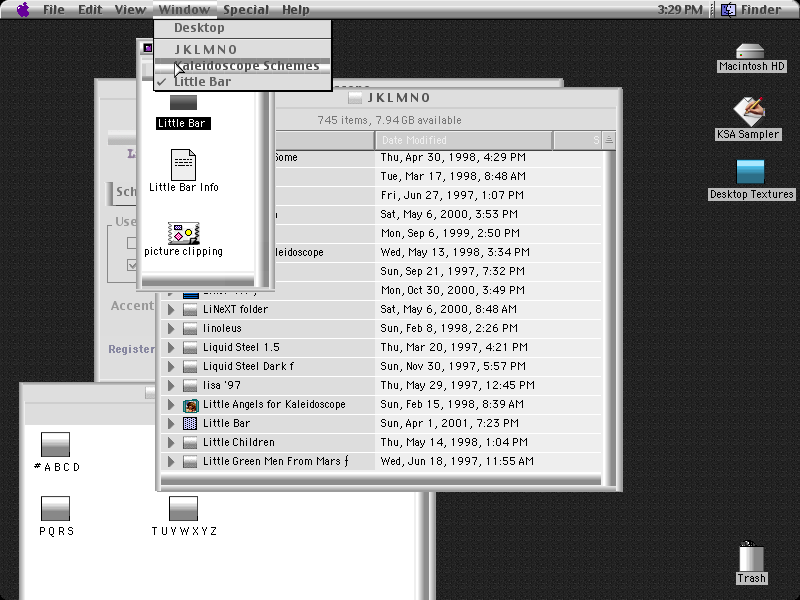Choose Kaleidoscope Schemes from the Window menu
Image resolution: width=800 pixels, height=600 pixels.
pyautogui.click(x=242, y=66)
